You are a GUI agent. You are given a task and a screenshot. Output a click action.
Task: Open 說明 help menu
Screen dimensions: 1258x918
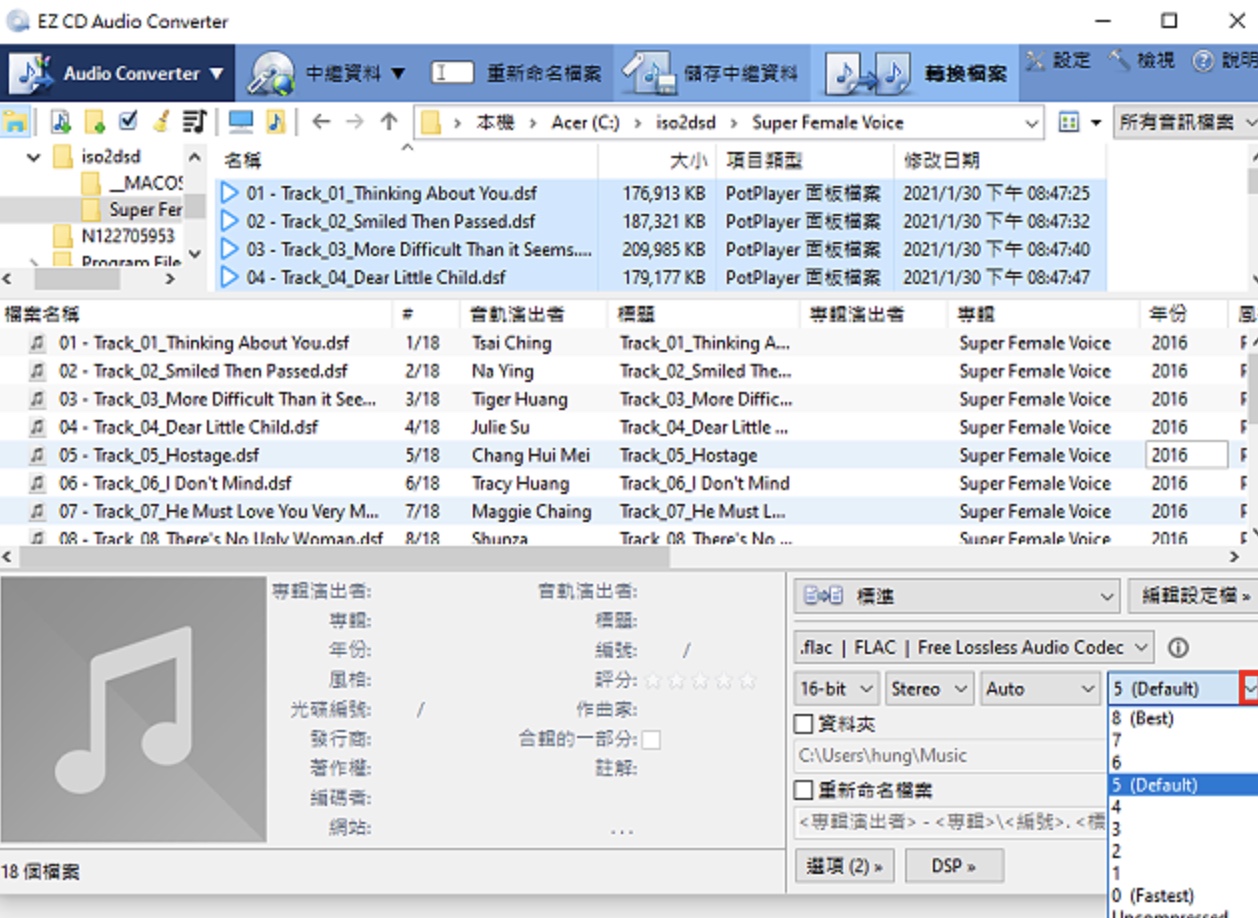(1224, 61)
